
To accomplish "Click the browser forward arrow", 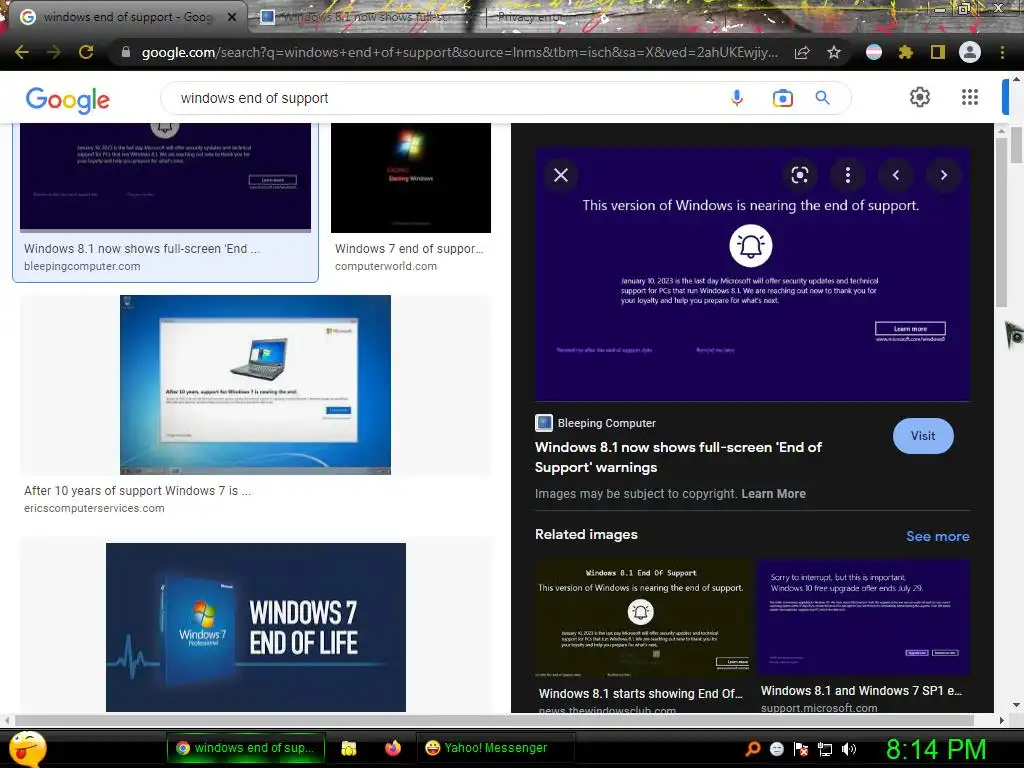I will click(x=54, y=52).
